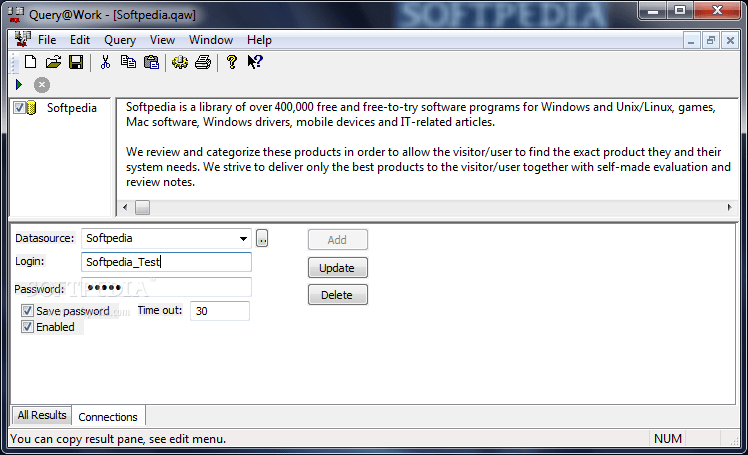This screenshot has height=455, width=748.
Task: Expand the Datasource dropdown
Action: pyautogui.click(x=243, y=238)
